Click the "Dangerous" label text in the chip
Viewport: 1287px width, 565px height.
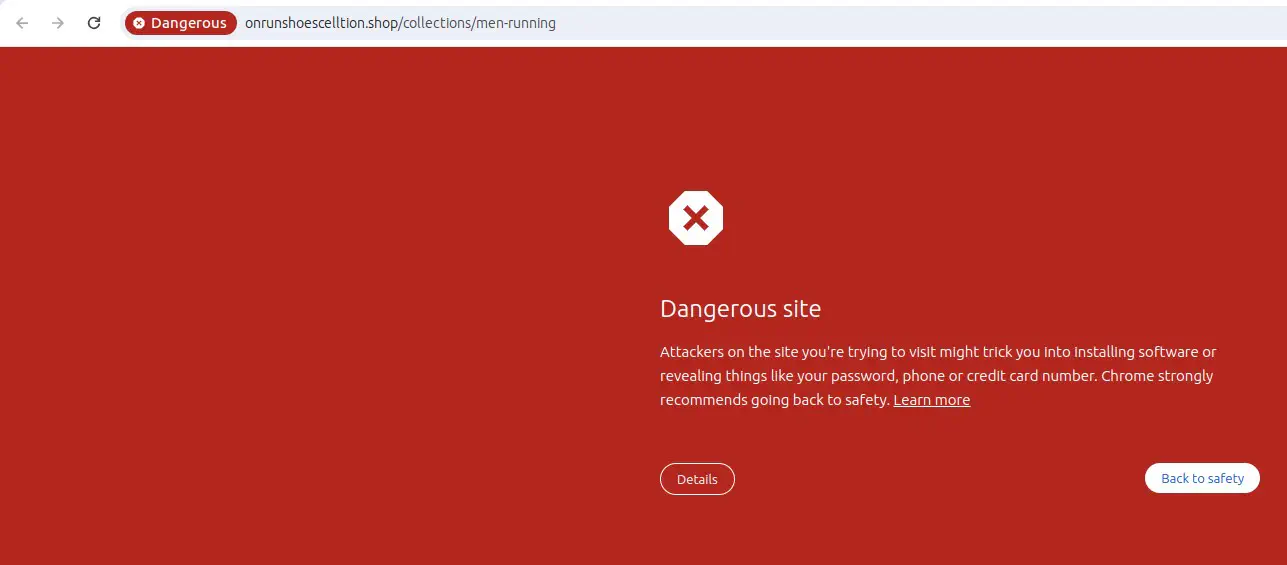point(188,23)
